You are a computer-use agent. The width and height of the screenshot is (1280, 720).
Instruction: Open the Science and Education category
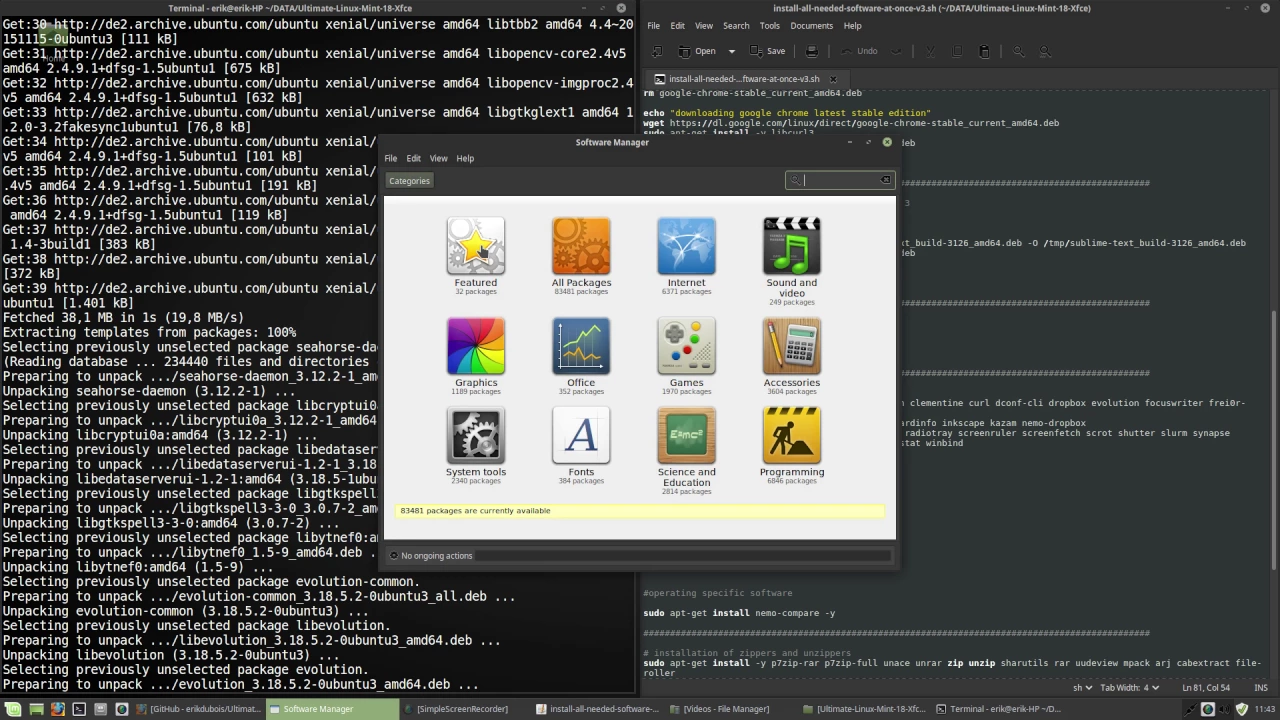686,450
